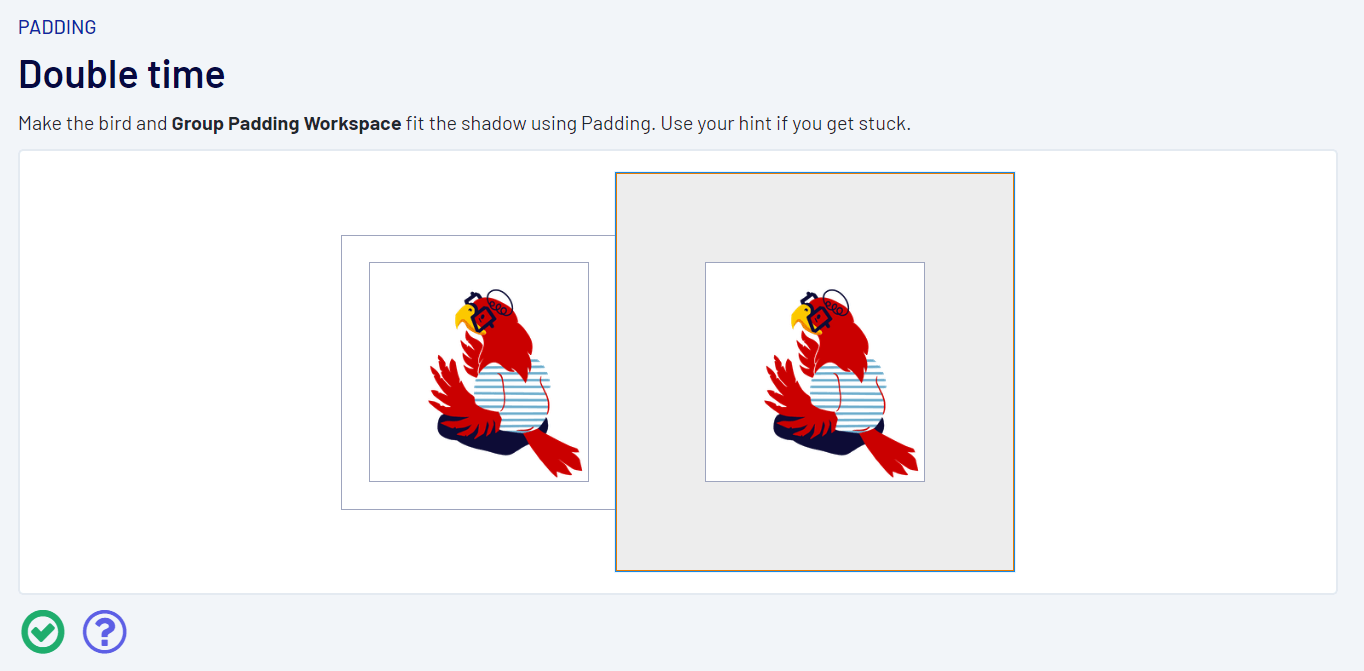Select the bird image inside grey group

click(815, 372)
